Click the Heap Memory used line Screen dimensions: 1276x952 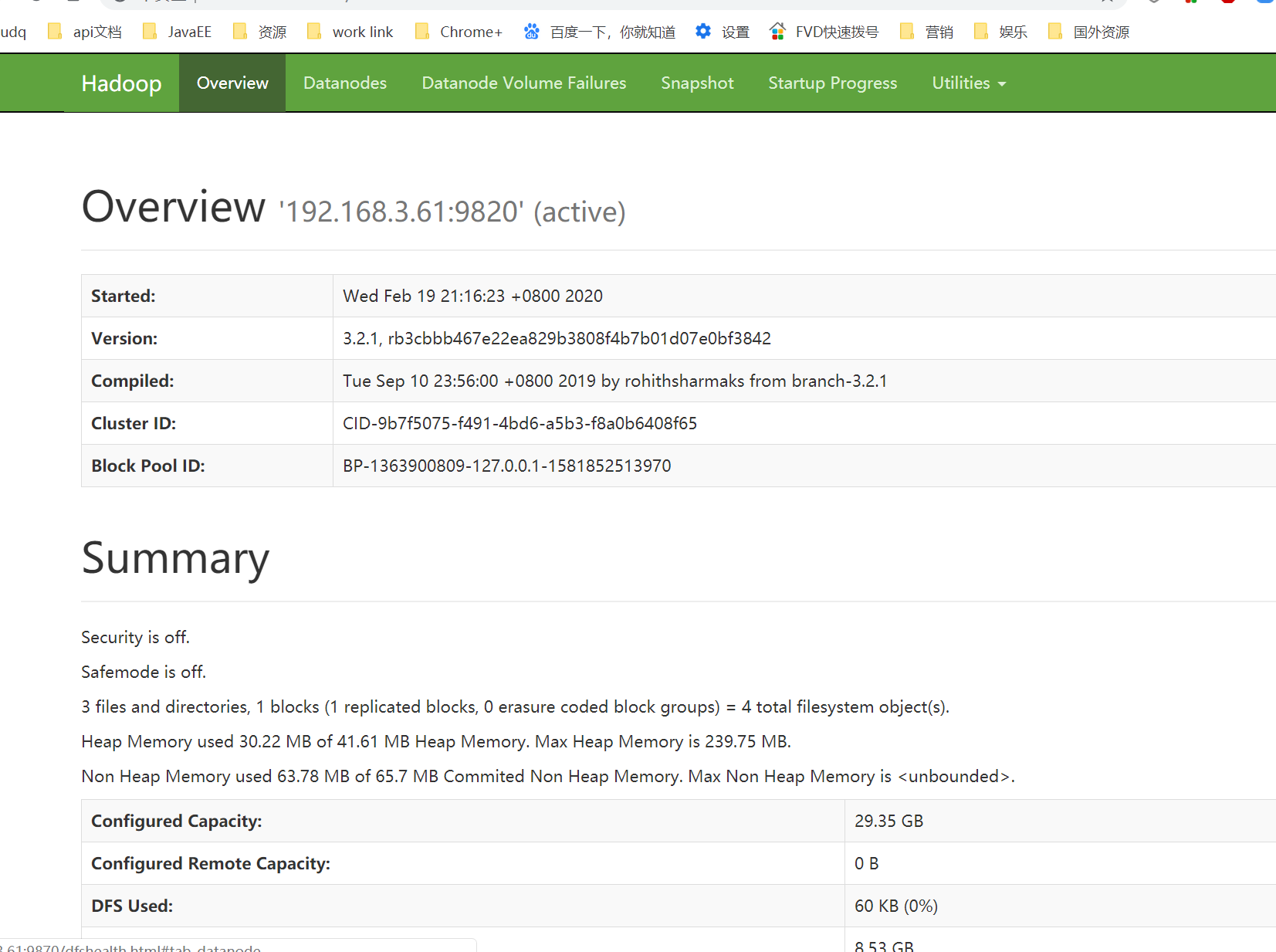point(436,741)
